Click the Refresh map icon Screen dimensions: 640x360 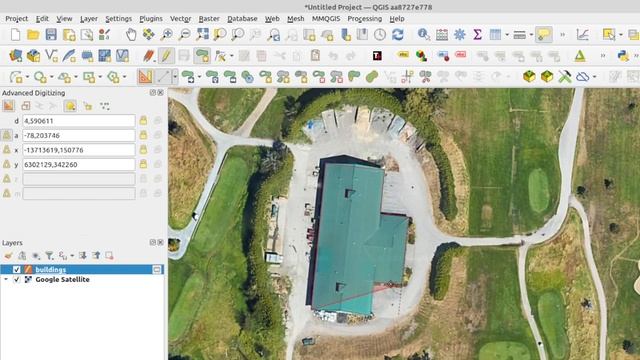(x=398, y=35)
